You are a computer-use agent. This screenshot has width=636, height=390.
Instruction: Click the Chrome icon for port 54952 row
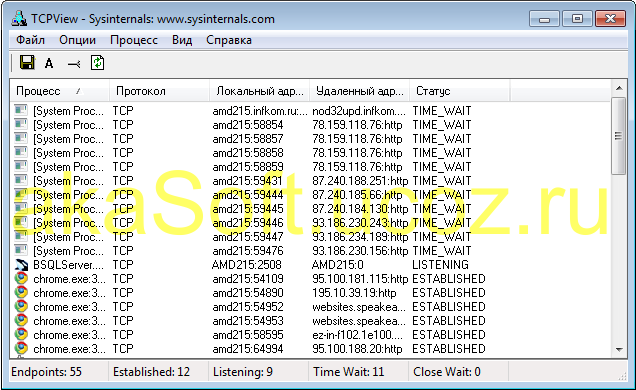pos(21,306)
